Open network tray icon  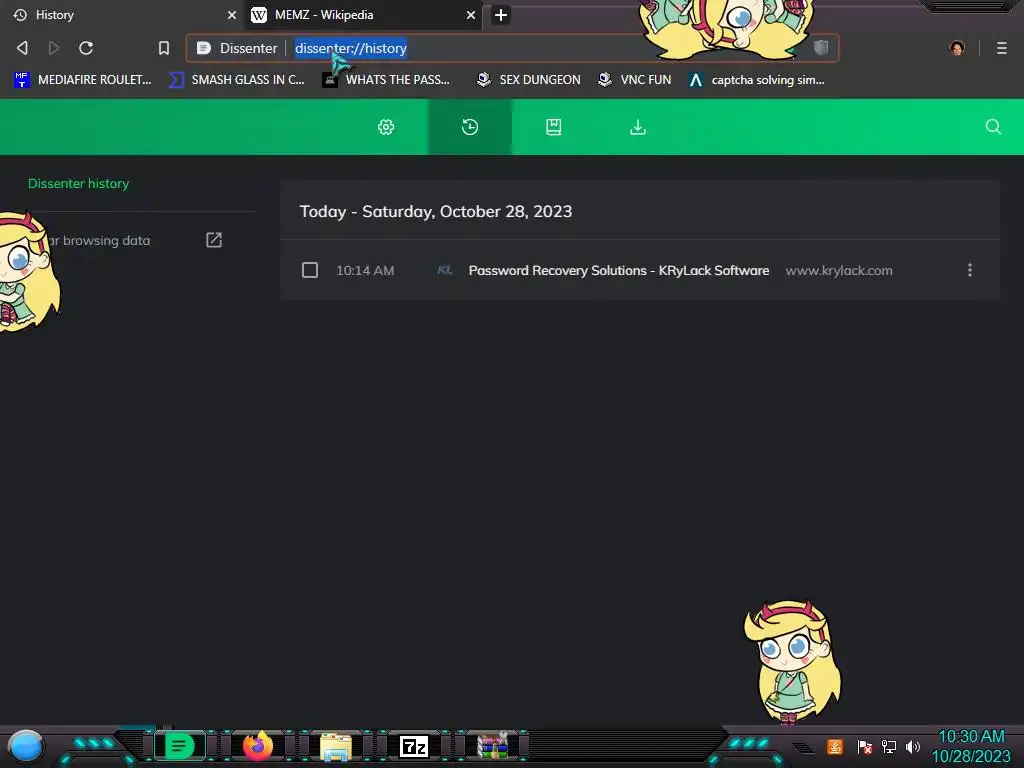[888, 746]
